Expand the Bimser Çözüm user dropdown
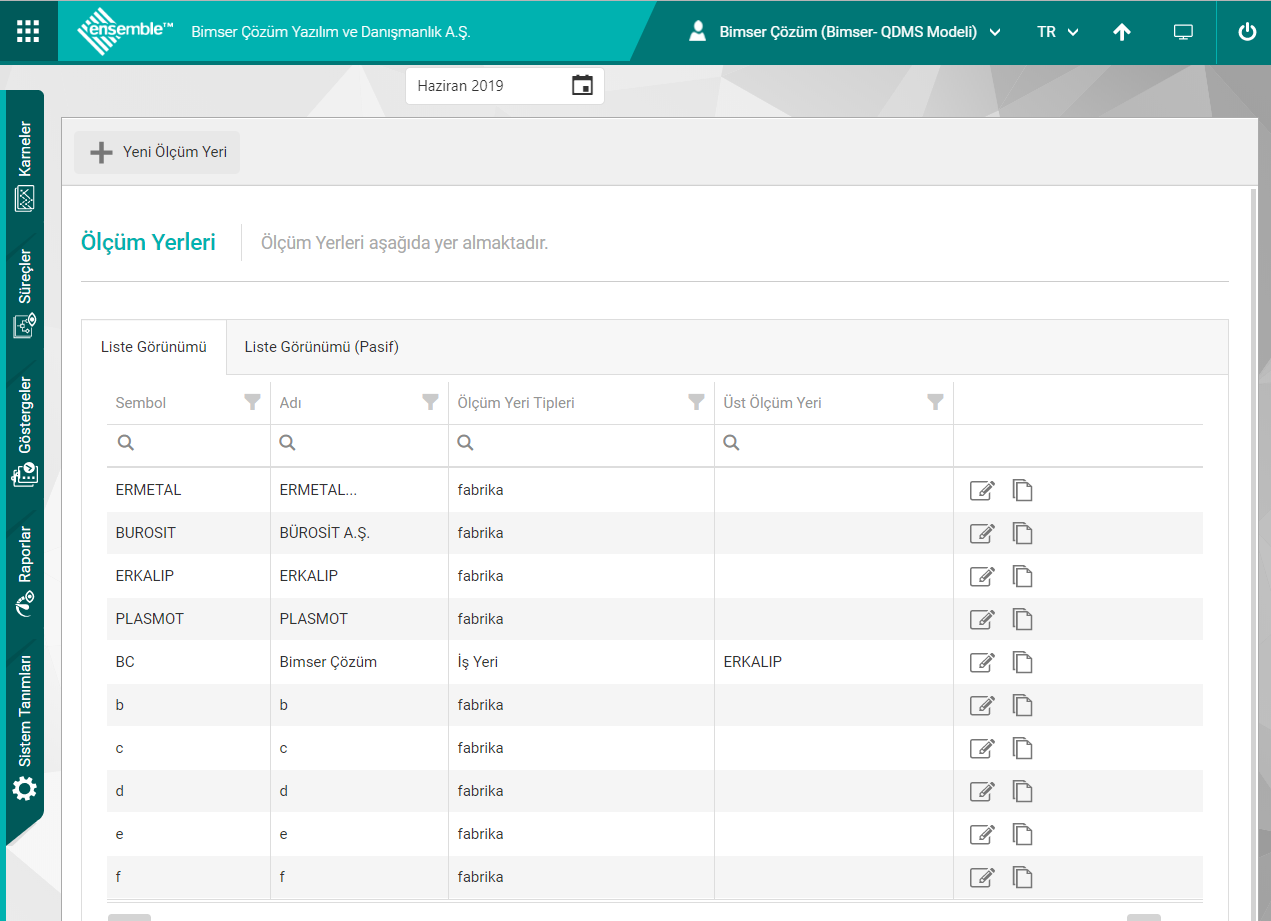Viewport: 1271px width, 921px height. (x=847, y=32)
